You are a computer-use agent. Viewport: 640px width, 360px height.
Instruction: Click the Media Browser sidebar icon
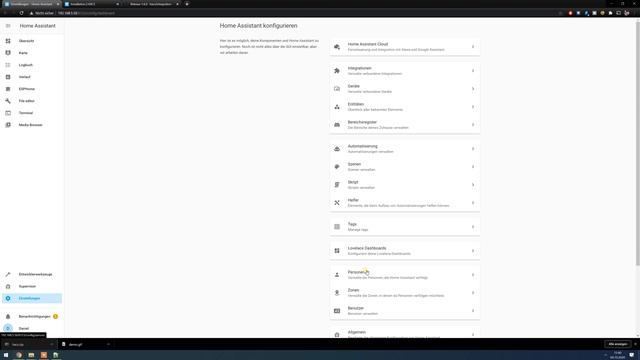[8, 125]
